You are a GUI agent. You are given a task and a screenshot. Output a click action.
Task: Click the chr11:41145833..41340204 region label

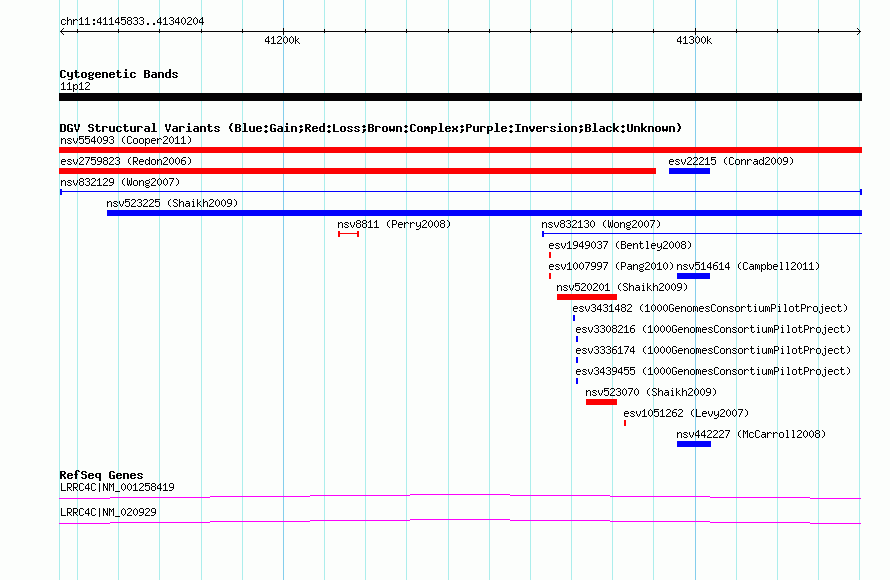coord(132,21)
